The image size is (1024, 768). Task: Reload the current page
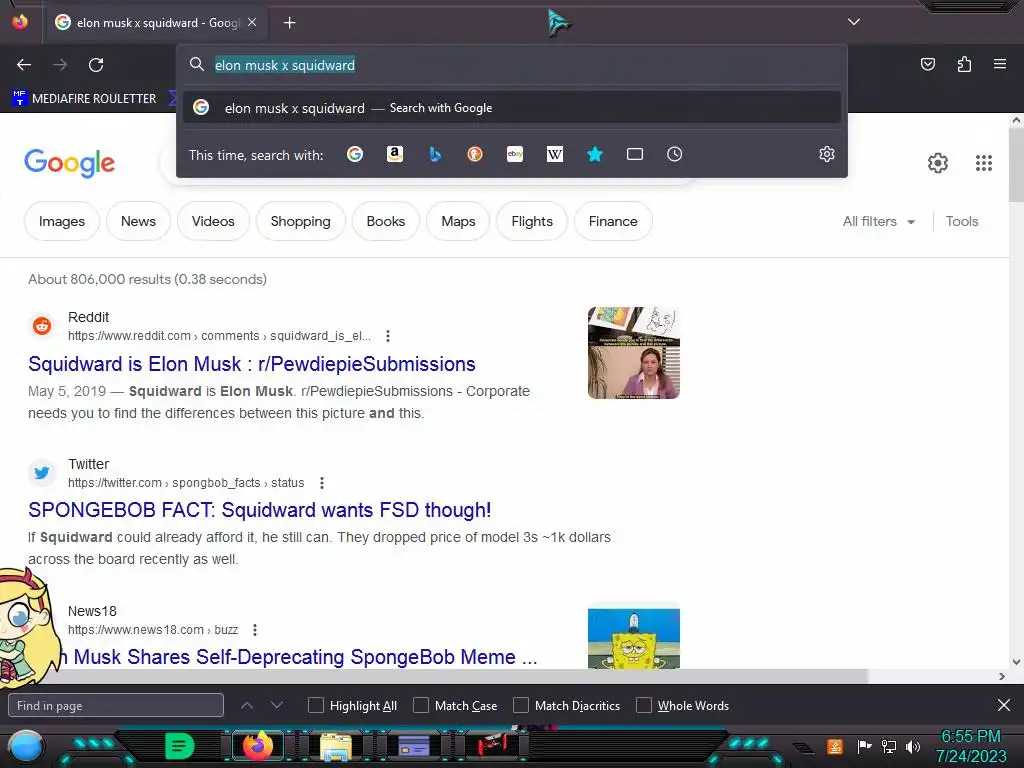click(x=96, y=65)
